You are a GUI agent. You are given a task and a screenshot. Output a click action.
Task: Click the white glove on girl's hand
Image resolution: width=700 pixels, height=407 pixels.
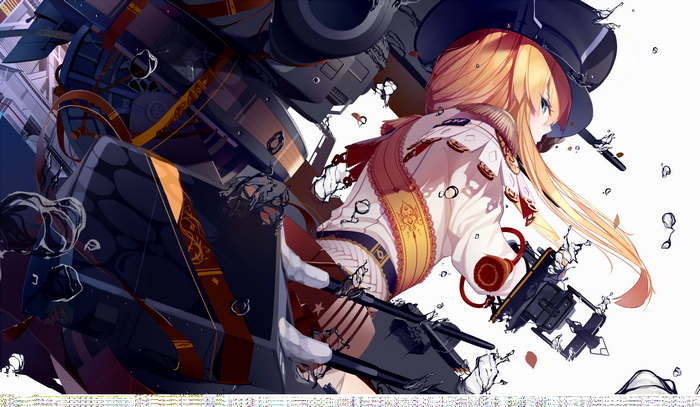click(x=331, y=182)
